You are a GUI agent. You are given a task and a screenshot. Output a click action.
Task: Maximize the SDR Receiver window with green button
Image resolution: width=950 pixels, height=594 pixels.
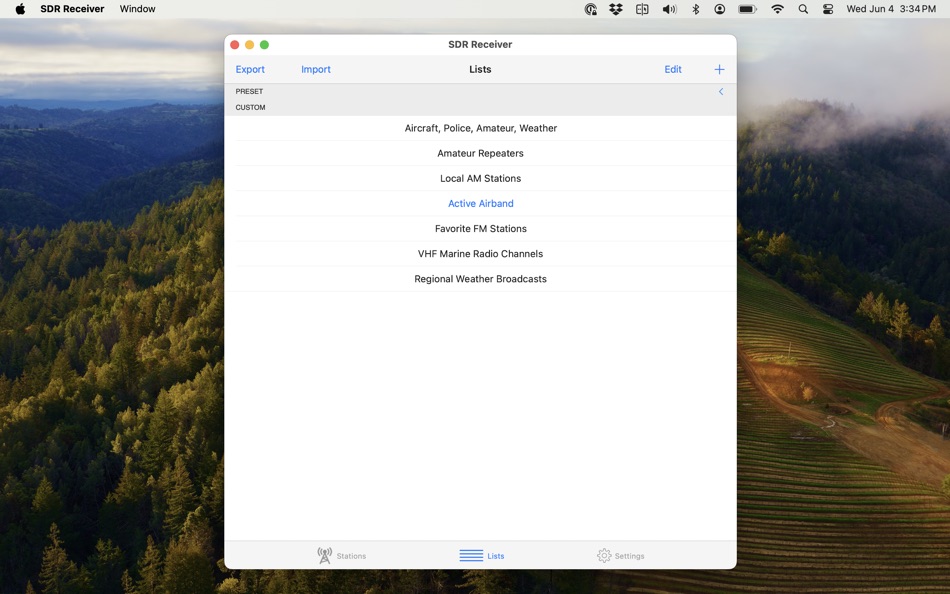tap(264, 45)
